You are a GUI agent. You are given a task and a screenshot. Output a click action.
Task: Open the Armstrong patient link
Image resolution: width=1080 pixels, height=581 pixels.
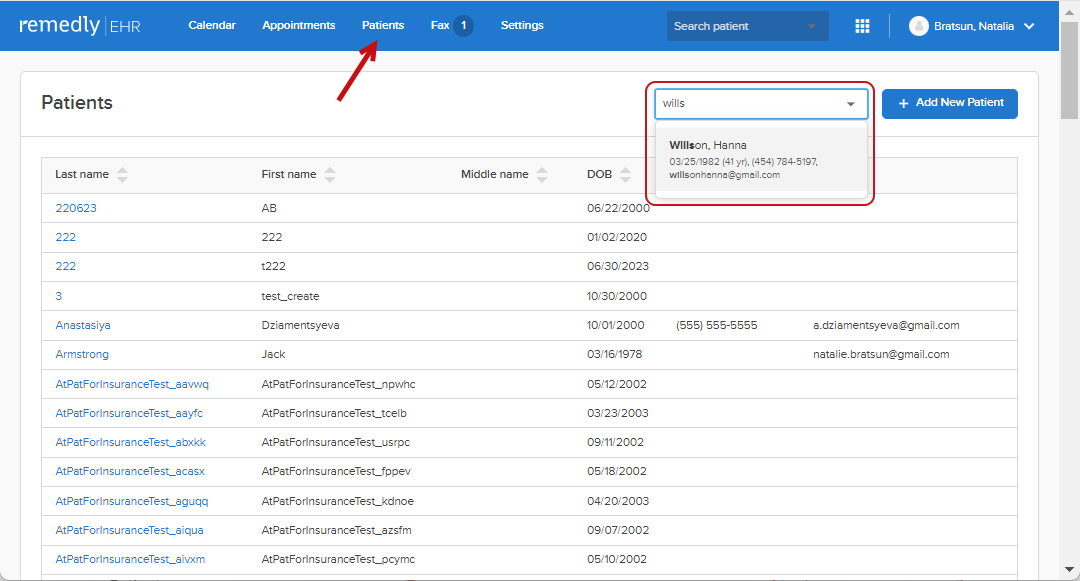click(82, 354)
